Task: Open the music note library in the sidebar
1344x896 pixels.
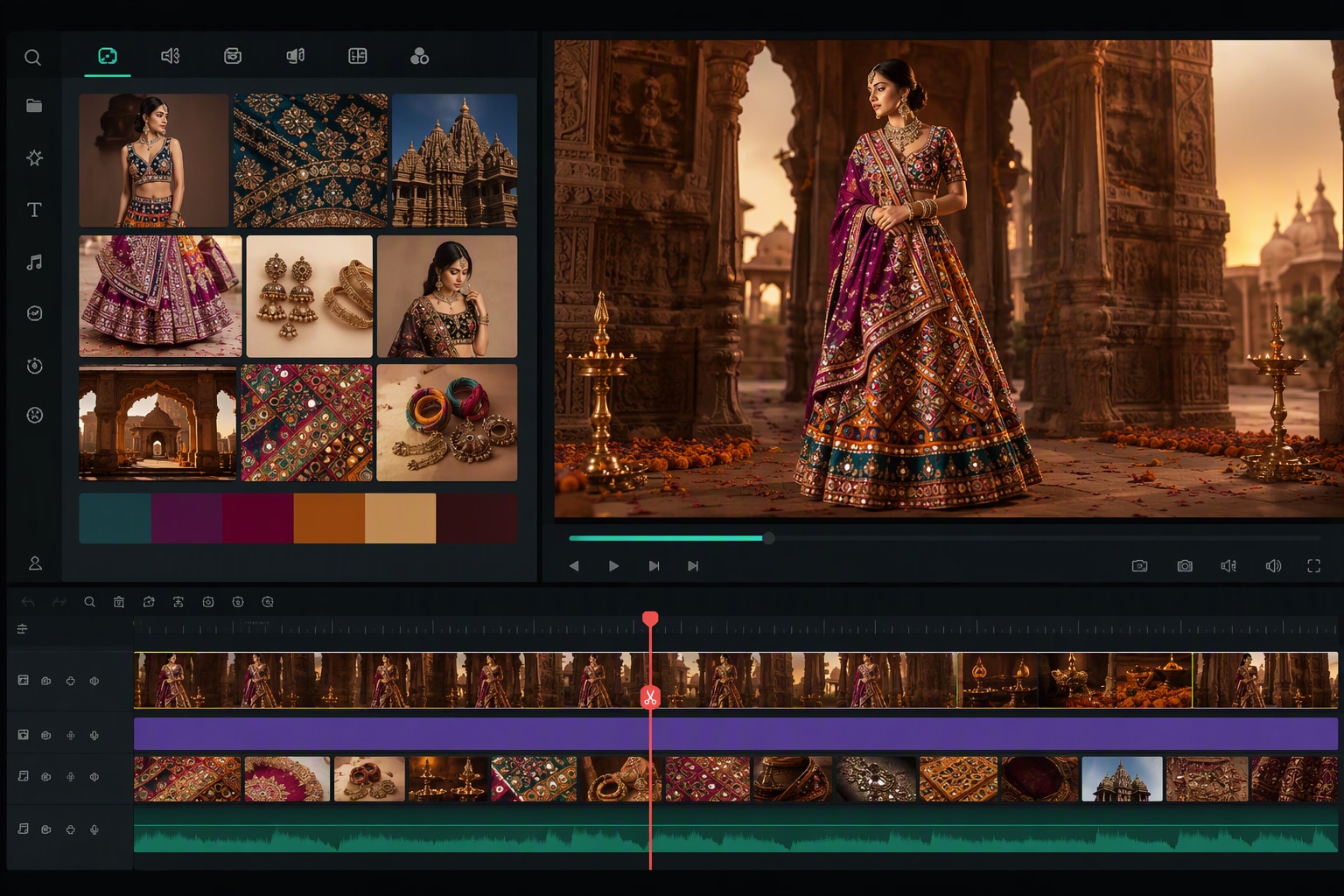Action: click(x=34, y=262)
